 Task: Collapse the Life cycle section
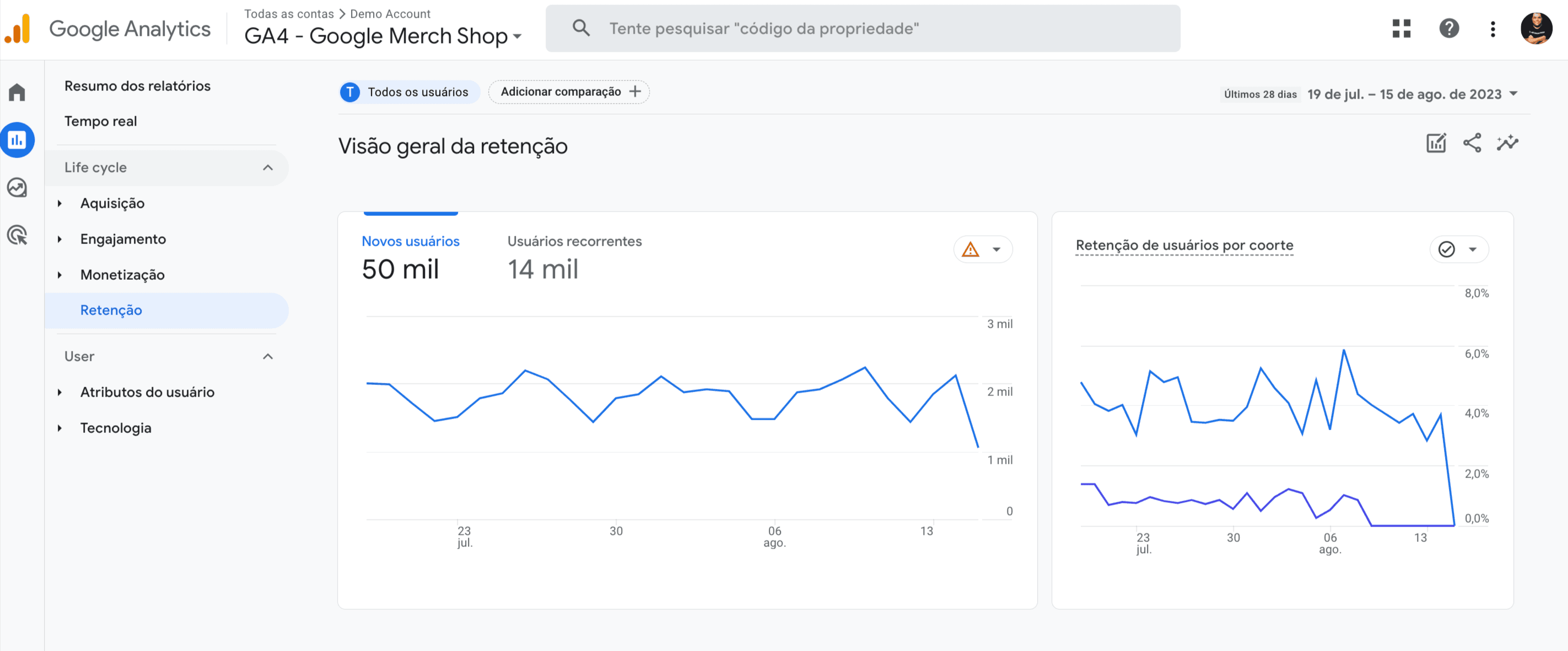[x=267, y=167]
